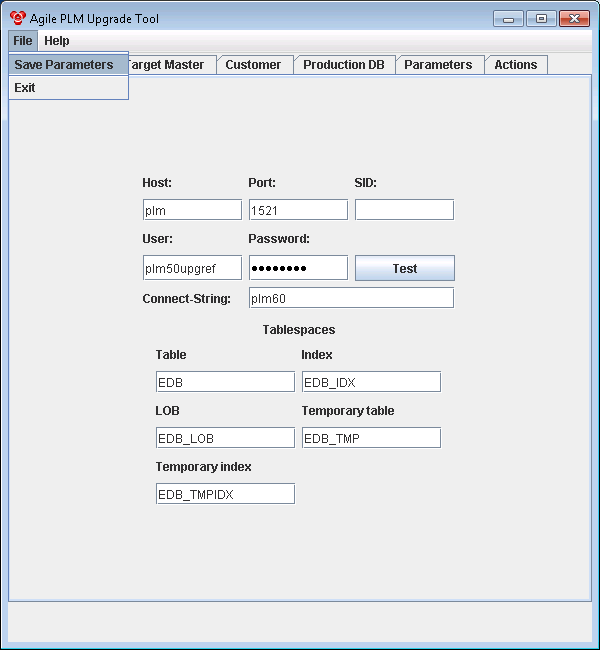
Task: Click the Index label under Tablespaces
Action: [317, 355]
